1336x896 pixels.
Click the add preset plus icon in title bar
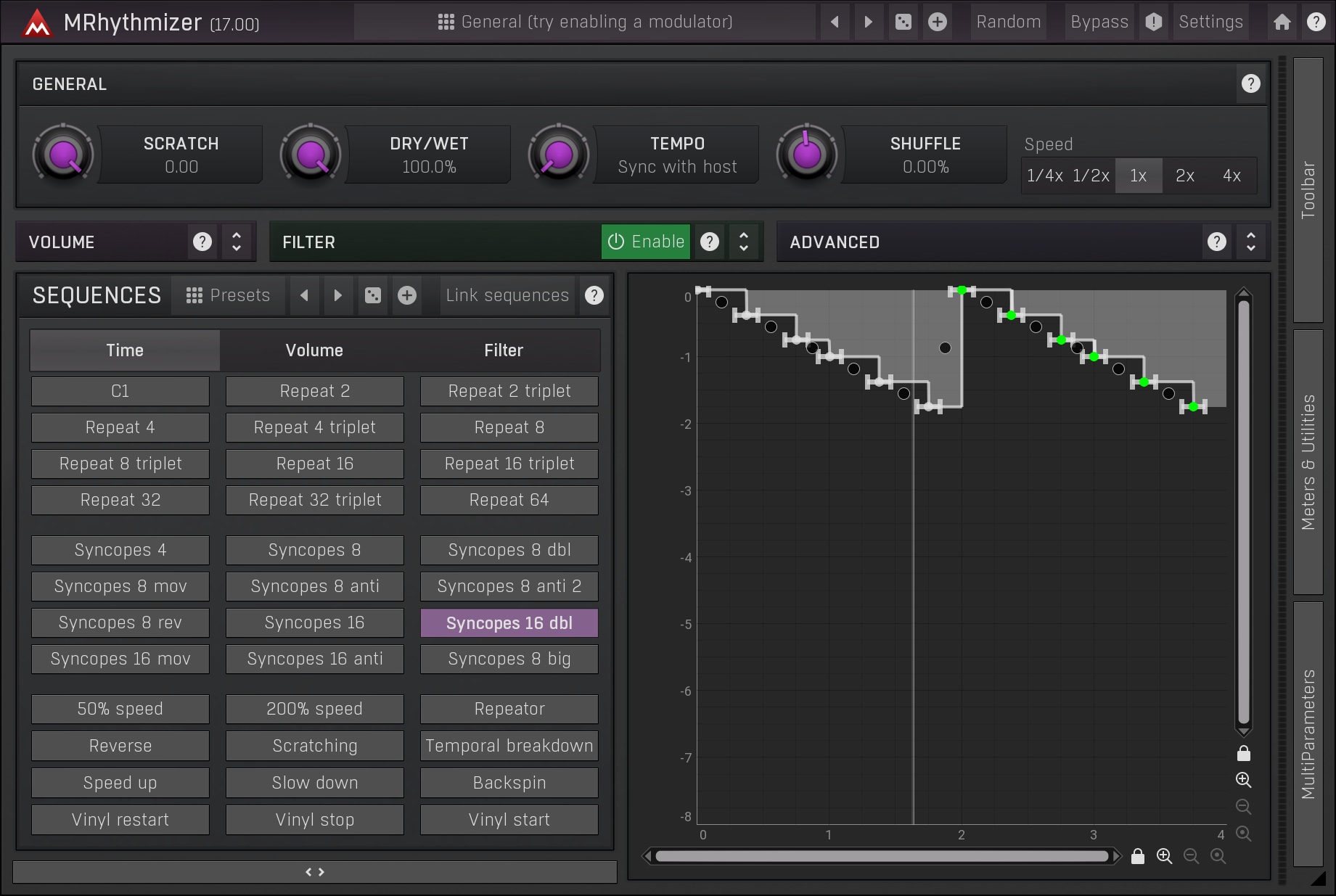(x=938, y=22)
